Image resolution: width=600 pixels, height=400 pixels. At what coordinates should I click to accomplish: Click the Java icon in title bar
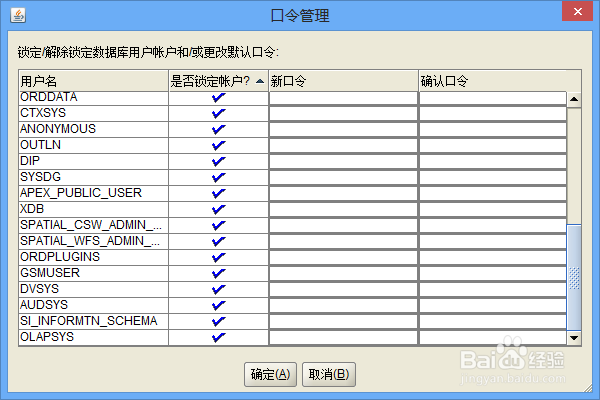tap(18, 15)
